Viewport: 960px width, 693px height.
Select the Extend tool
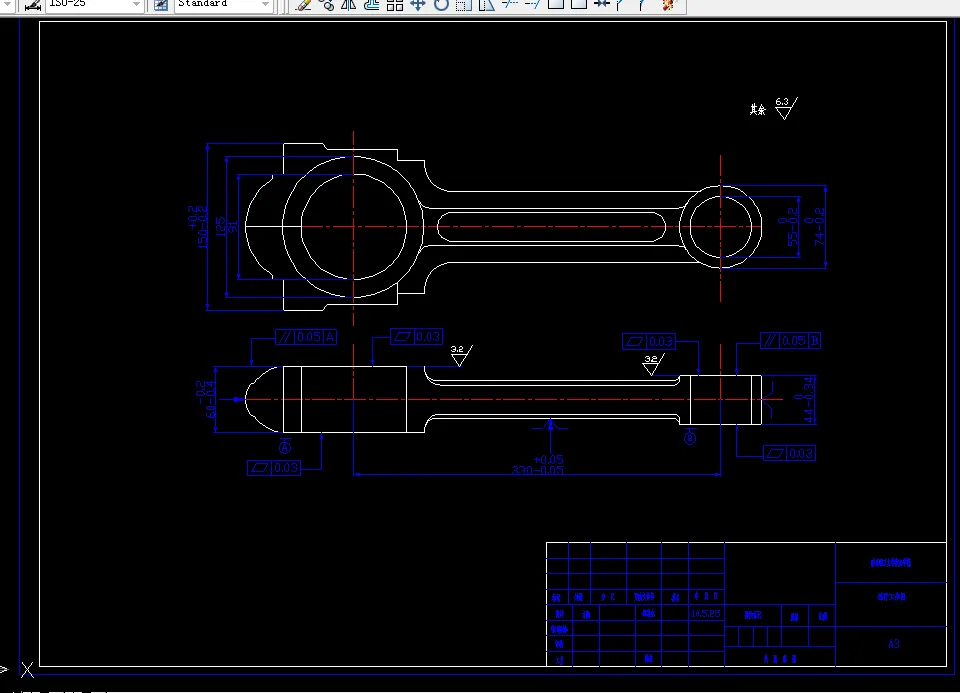(x=533, y=5)
